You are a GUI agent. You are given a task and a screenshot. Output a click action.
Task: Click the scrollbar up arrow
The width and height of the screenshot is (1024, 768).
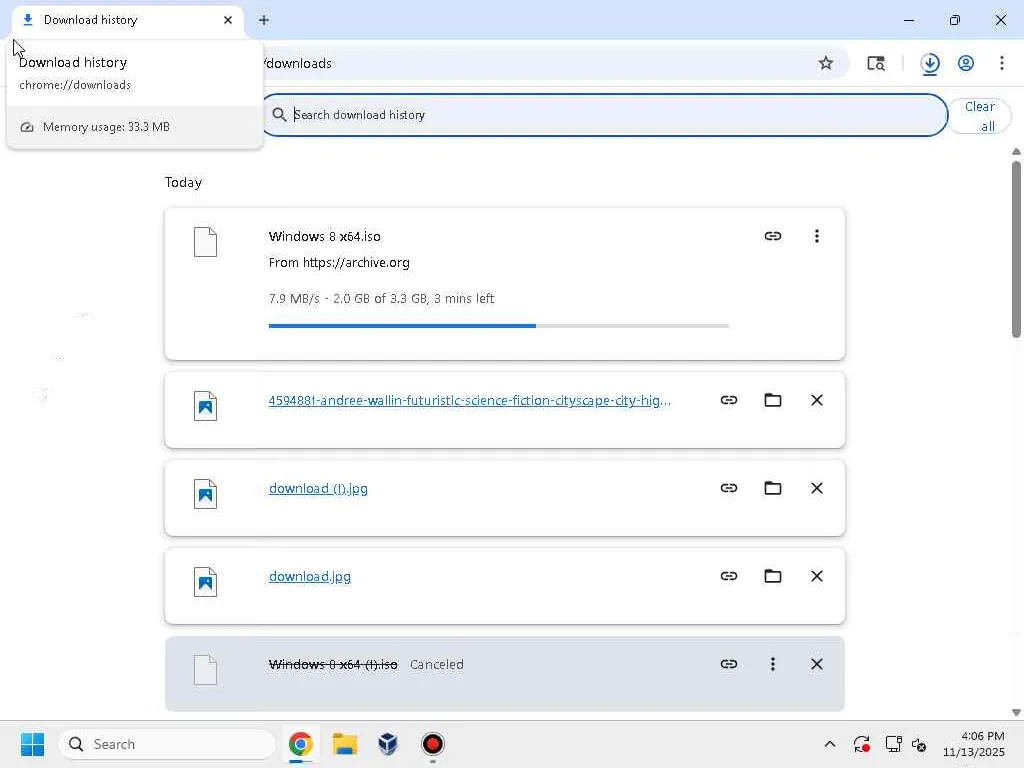point(1016,152)
